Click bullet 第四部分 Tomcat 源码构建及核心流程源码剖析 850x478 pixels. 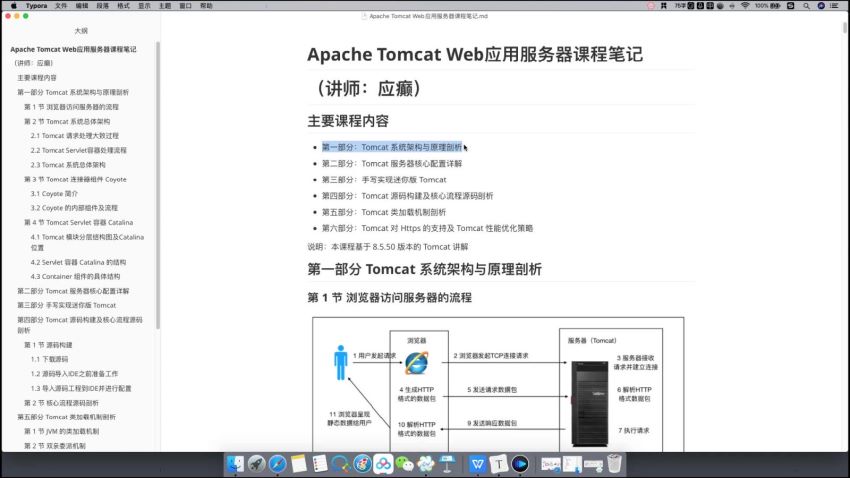408,196
